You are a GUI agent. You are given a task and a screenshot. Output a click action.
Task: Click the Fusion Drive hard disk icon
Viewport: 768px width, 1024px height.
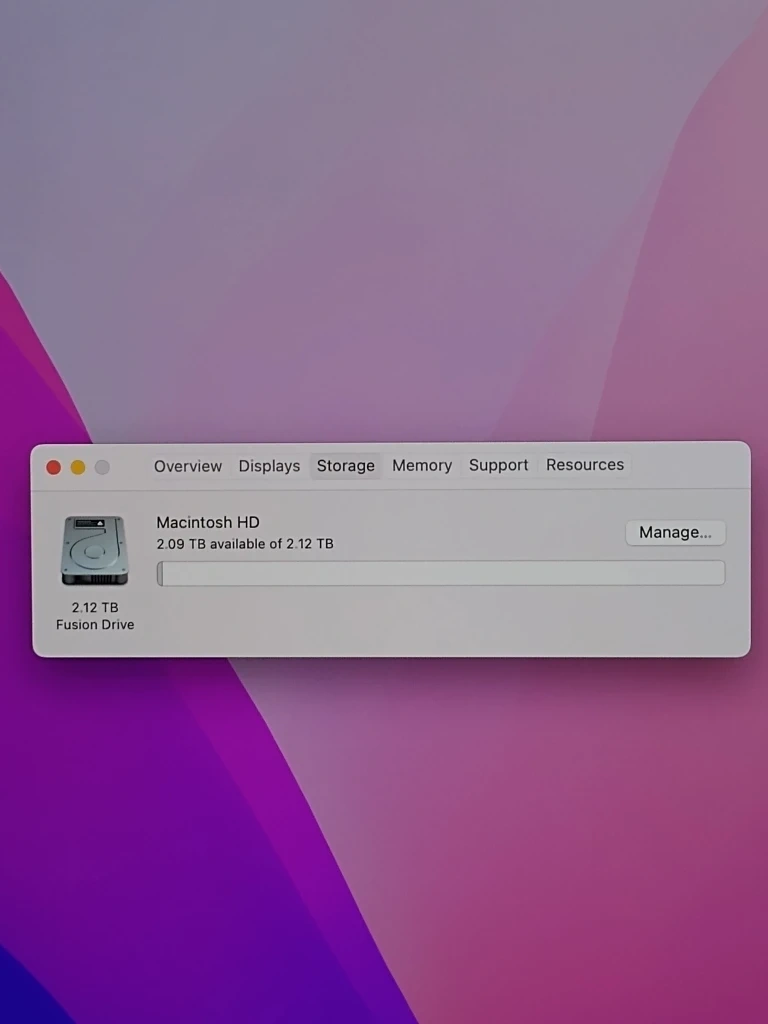[95, 551]
